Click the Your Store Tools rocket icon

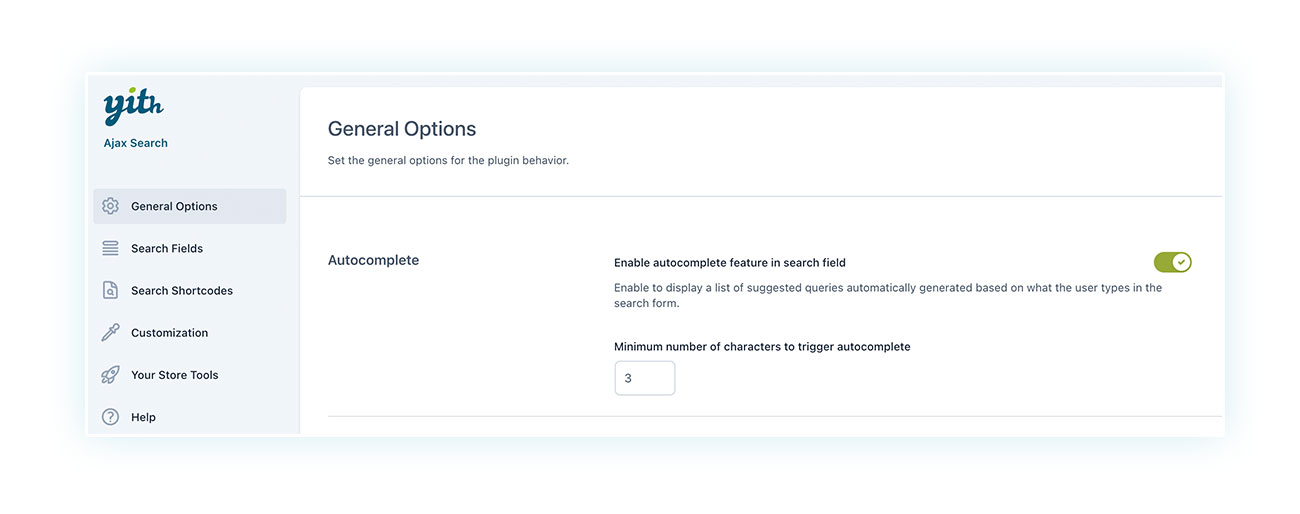click(x=110, y=375)
